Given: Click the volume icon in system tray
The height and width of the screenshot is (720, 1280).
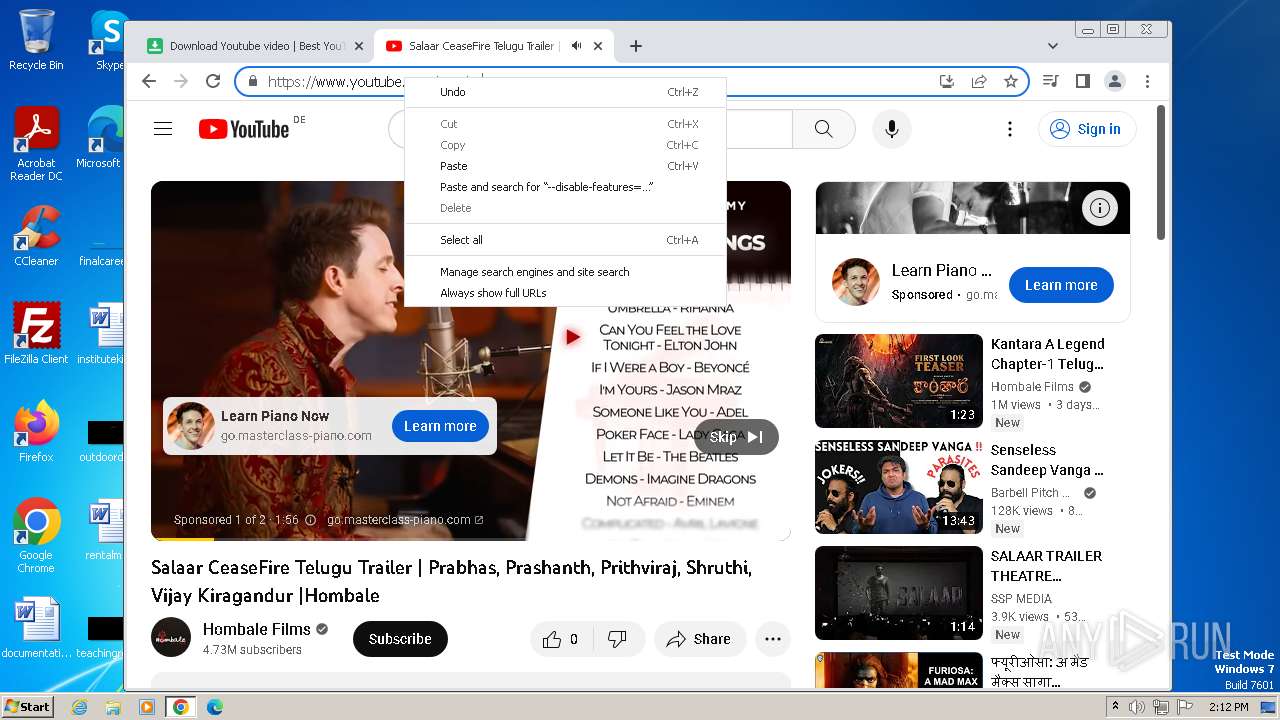Looking at the screenshot, I should point(1137,707).
